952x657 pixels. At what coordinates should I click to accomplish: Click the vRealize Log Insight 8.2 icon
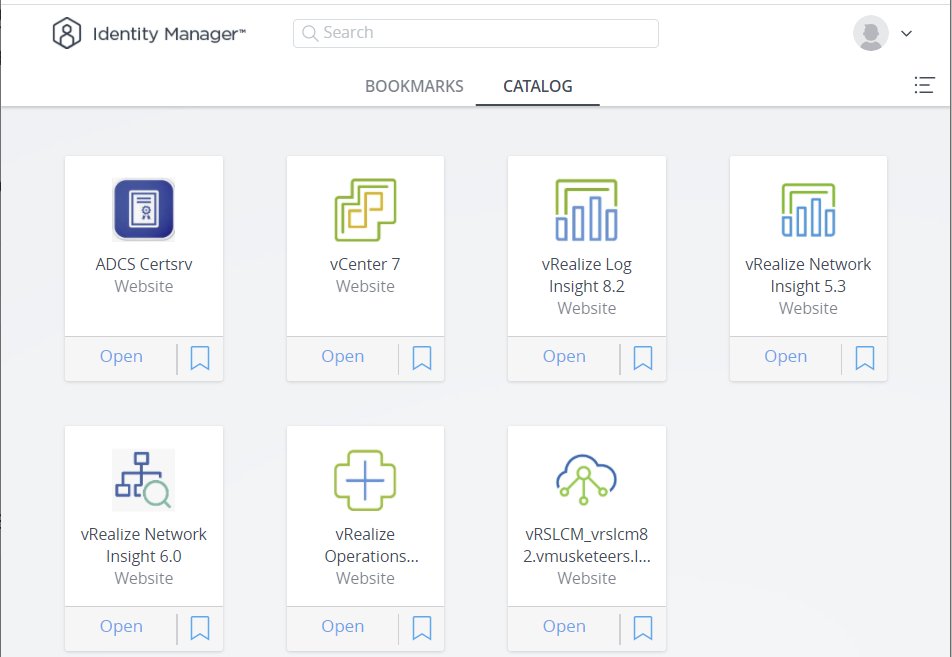586,209
